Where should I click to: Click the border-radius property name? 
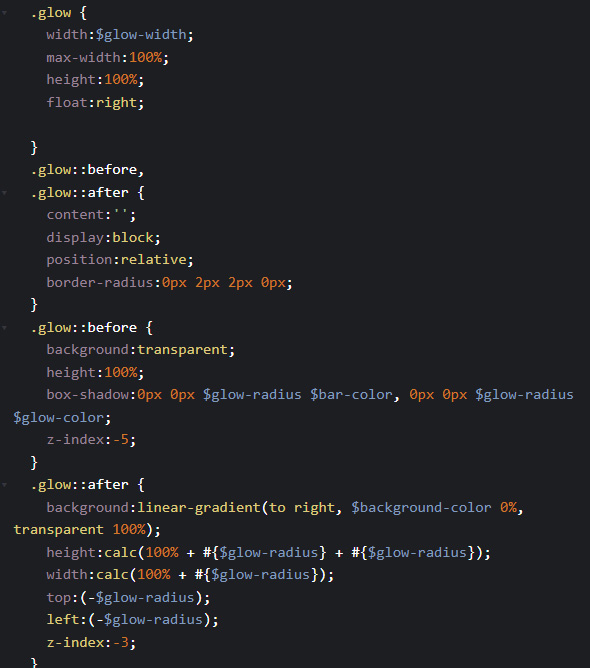(x=100, y=282)
